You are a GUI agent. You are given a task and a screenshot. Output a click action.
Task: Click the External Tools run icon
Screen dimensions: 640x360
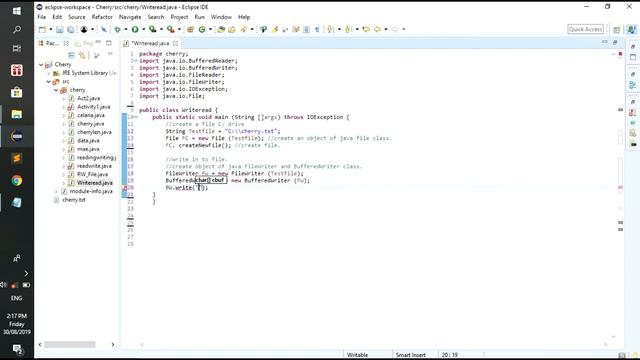coord(171,29)
